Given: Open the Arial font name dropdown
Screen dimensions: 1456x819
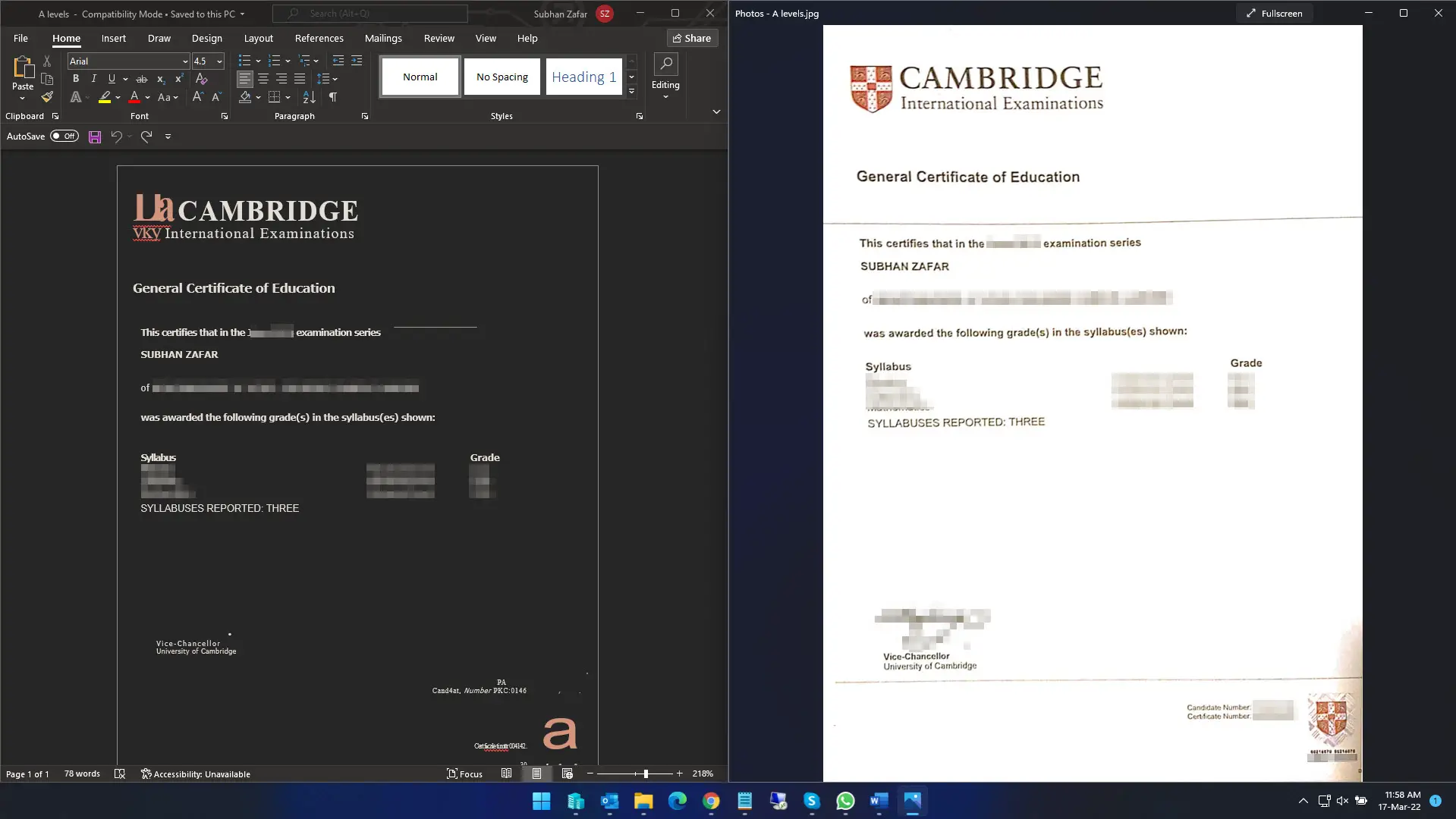Looking at the screenshot, I should click(185, 61).
